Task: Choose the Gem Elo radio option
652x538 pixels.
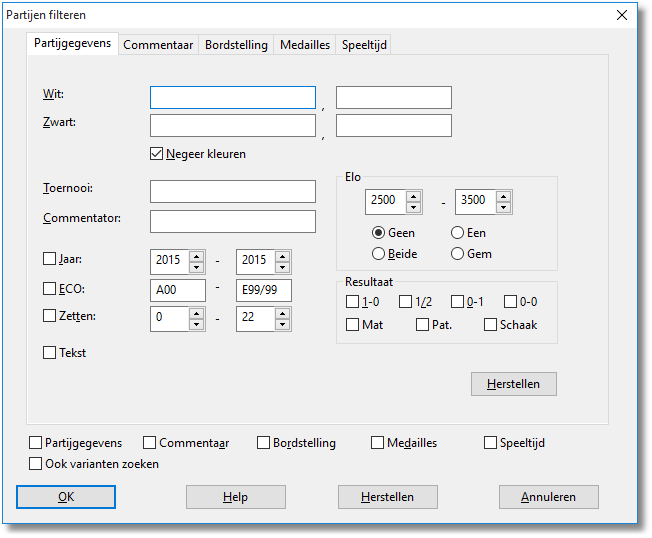Action: [458, 254]
